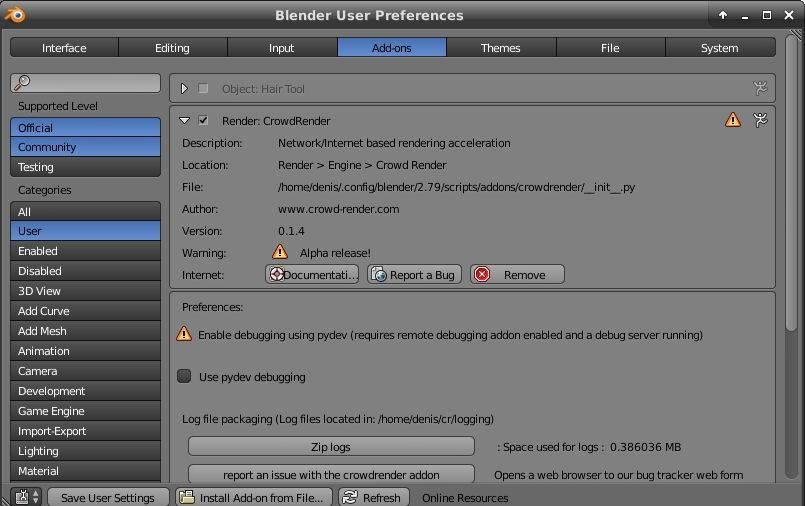Switch to the Editing tab
The height and width of the screenshot is (506, 805).
pos(172,48)
